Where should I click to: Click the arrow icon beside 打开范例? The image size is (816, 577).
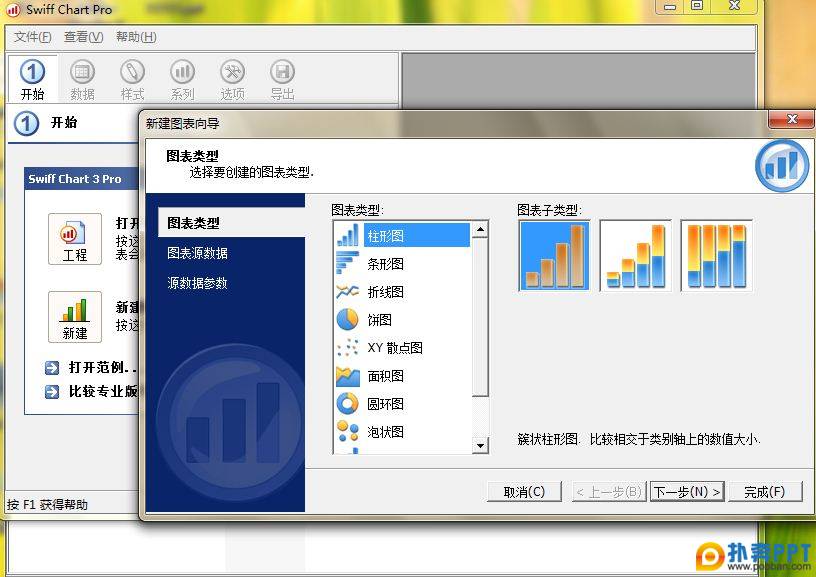[52, 368]
